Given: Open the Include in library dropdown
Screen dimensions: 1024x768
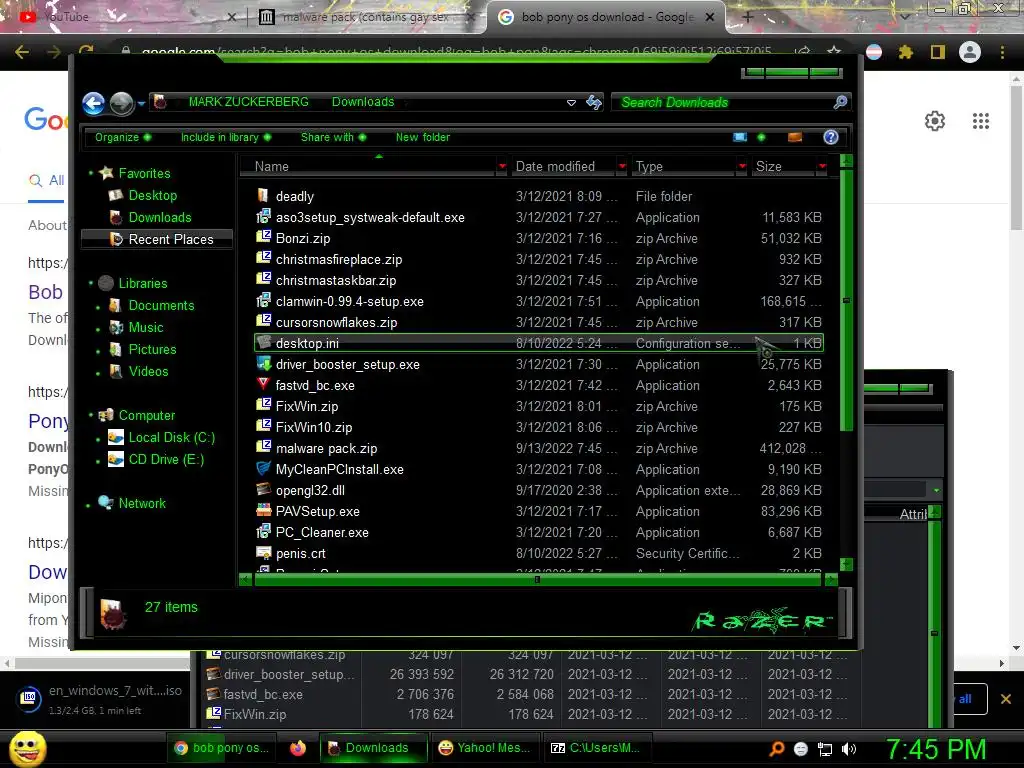Looking at the screenshot, I should pyautogui.click(x=225, y=137).
